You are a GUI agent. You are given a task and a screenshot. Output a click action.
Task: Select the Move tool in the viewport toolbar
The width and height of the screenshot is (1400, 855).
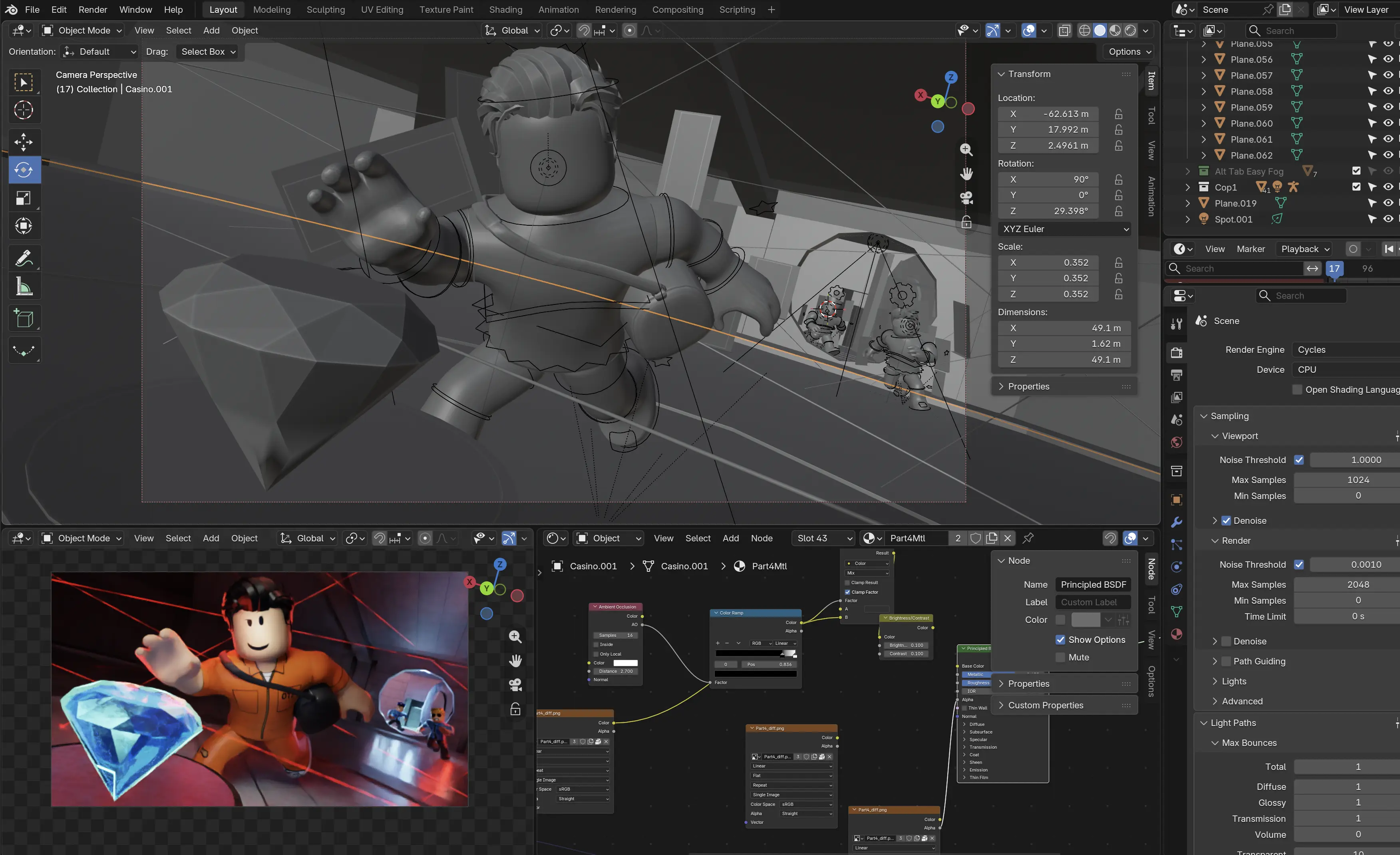point(24,142)
